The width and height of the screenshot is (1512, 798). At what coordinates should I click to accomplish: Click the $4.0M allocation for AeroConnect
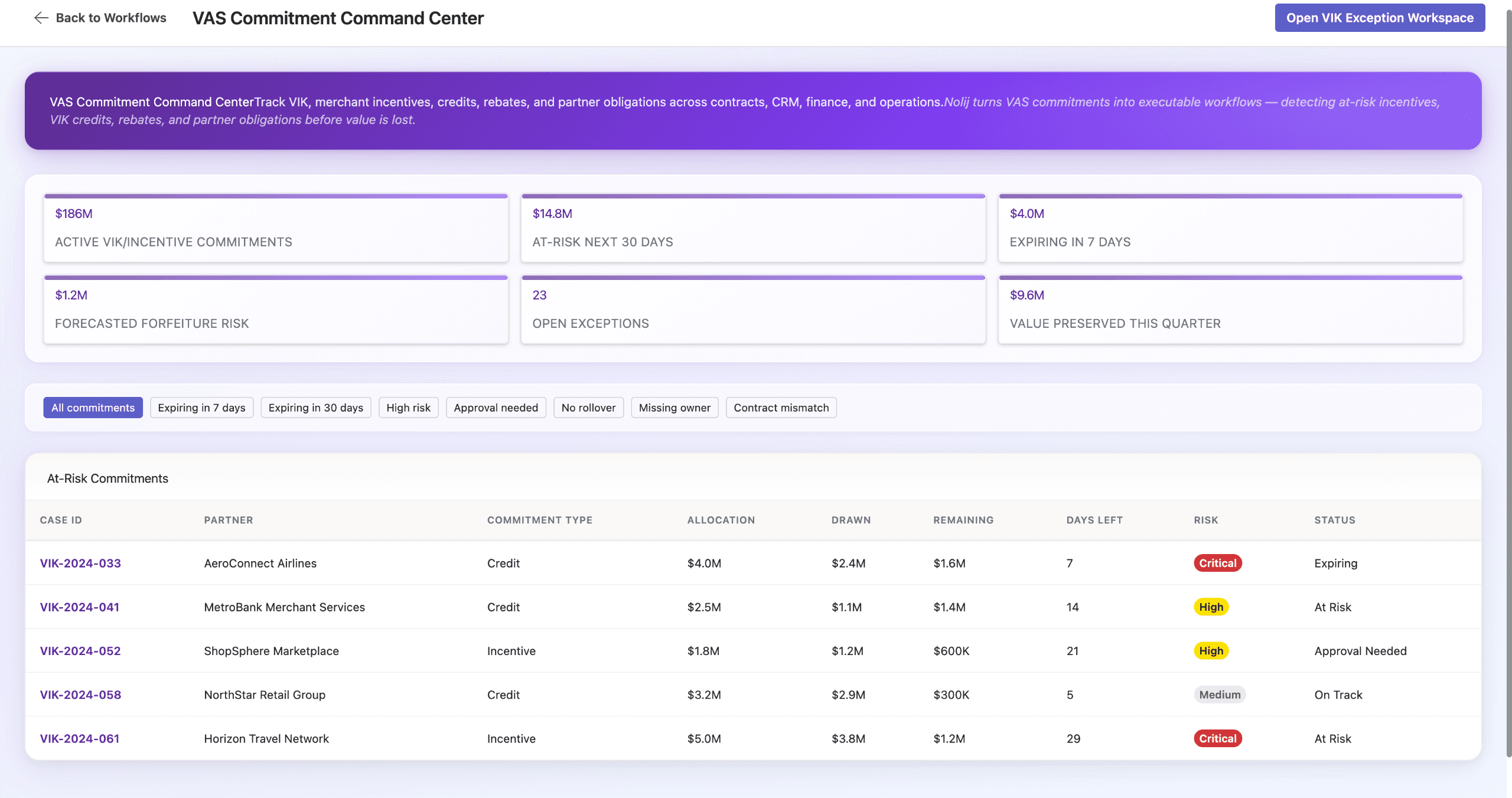coord(704,563)
